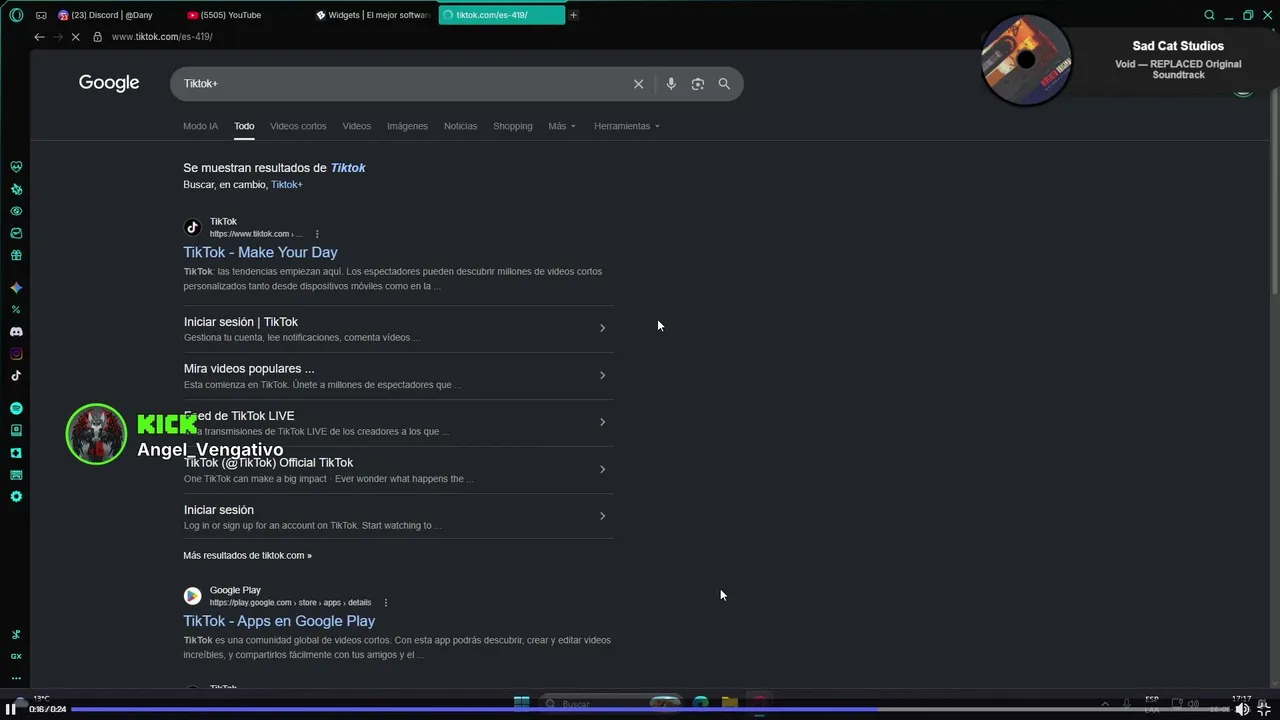Open TikTok - Apps en Google Play
Image resolution: width=1280 pixels, height=720 pixels.
pyautogui.click(x=279, y=621)
